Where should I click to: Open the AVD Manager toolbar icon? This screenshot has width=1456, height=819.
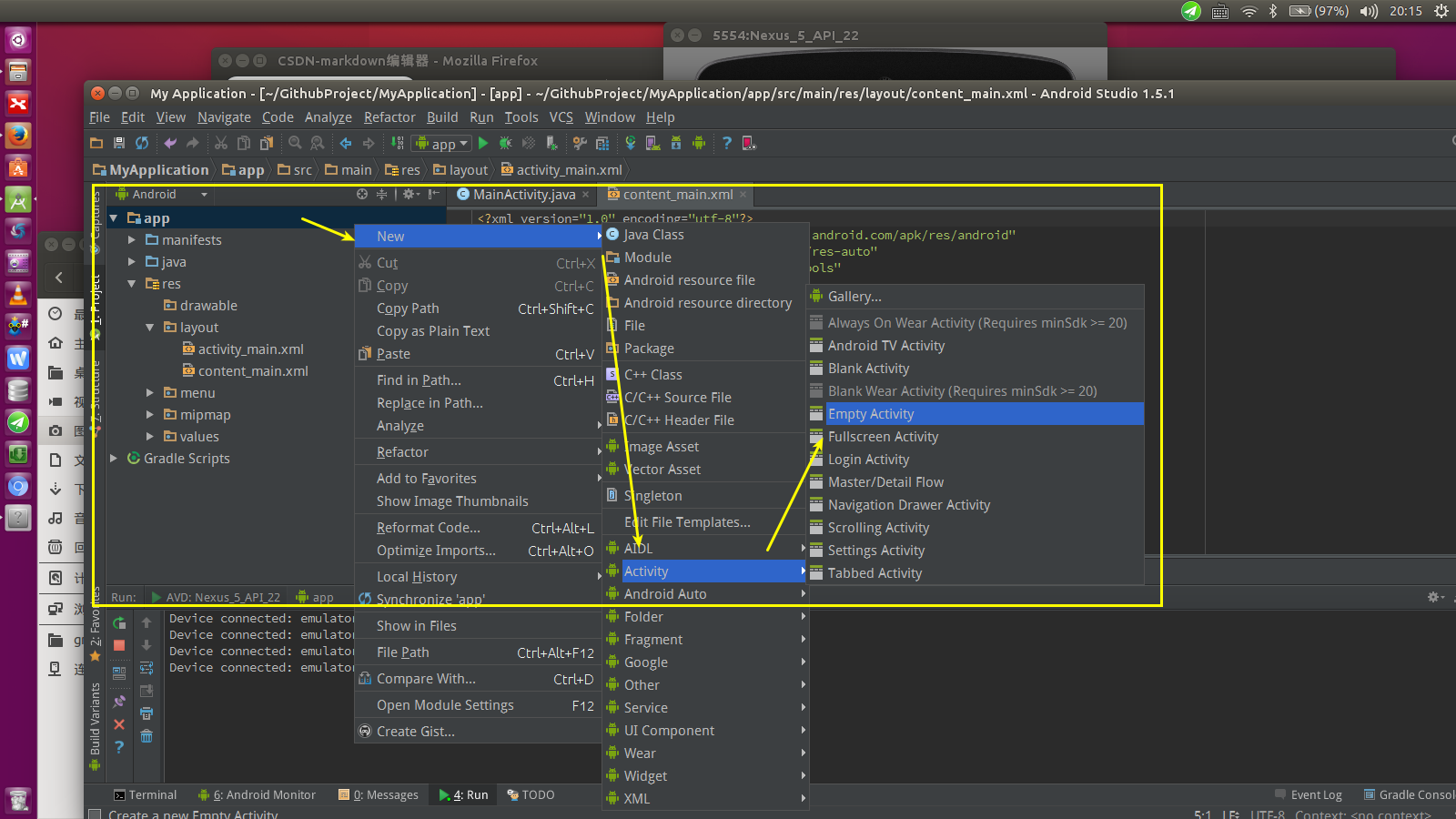click(652, 143)
